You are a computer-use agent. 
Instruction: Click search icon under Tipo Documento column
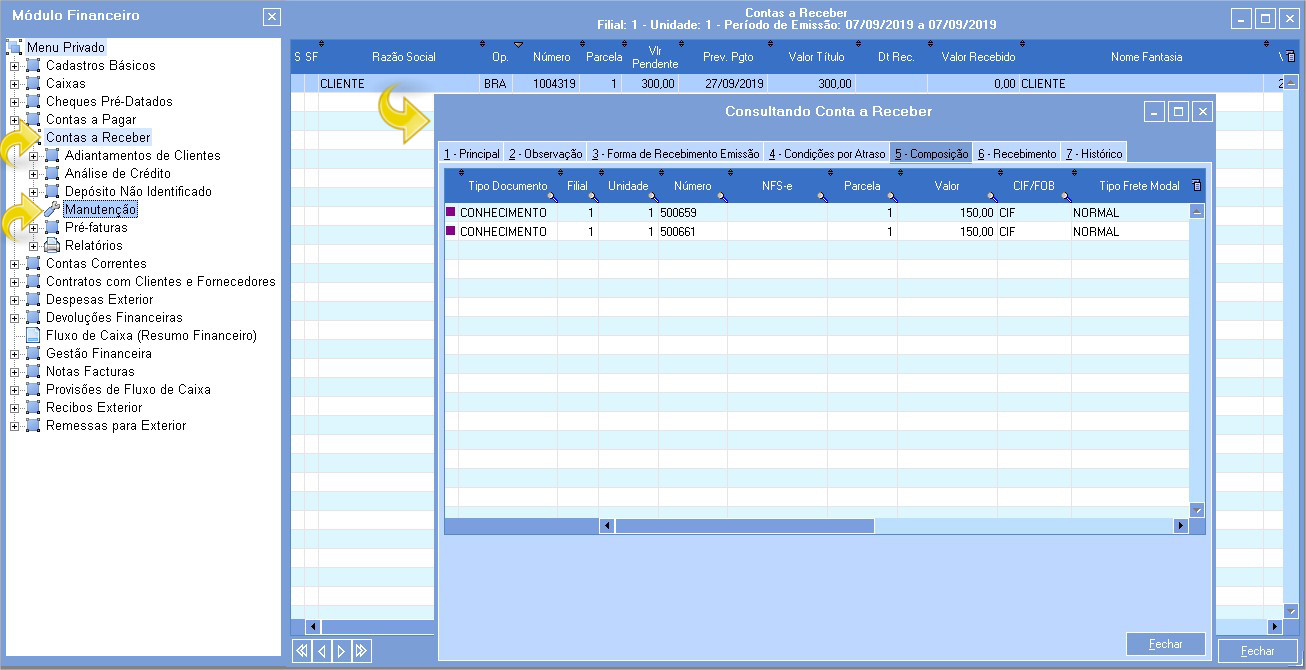coord(552,197)
